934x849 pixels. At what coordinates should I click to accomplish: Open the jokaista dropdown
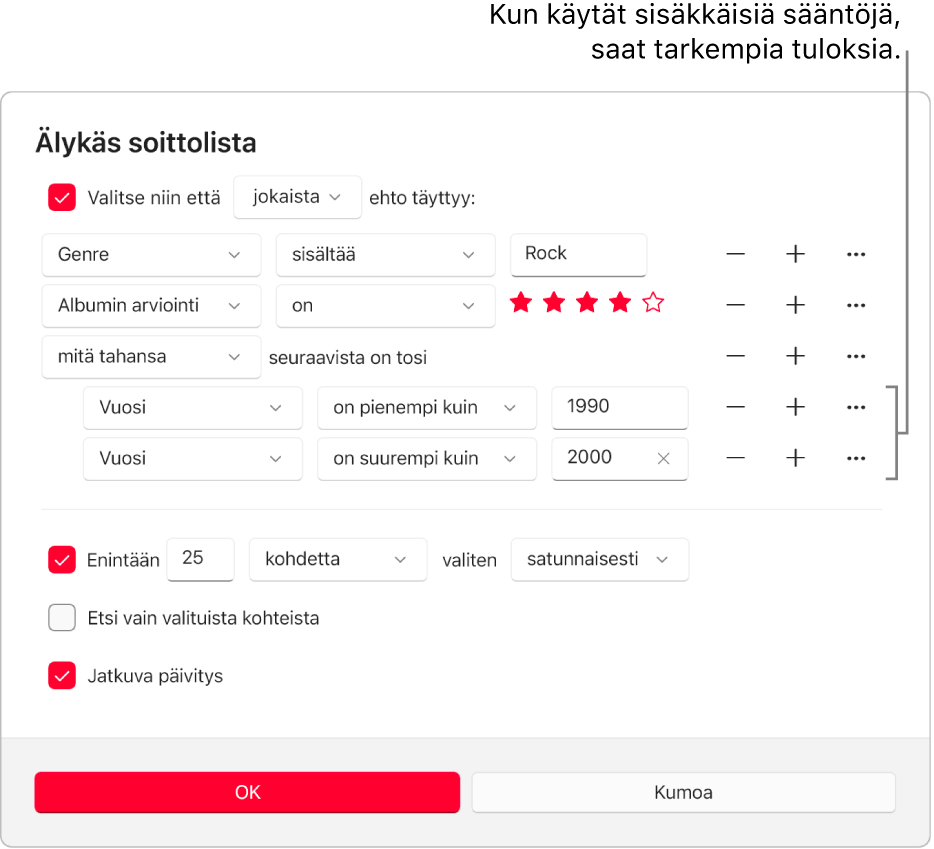(x=297, y=197)
